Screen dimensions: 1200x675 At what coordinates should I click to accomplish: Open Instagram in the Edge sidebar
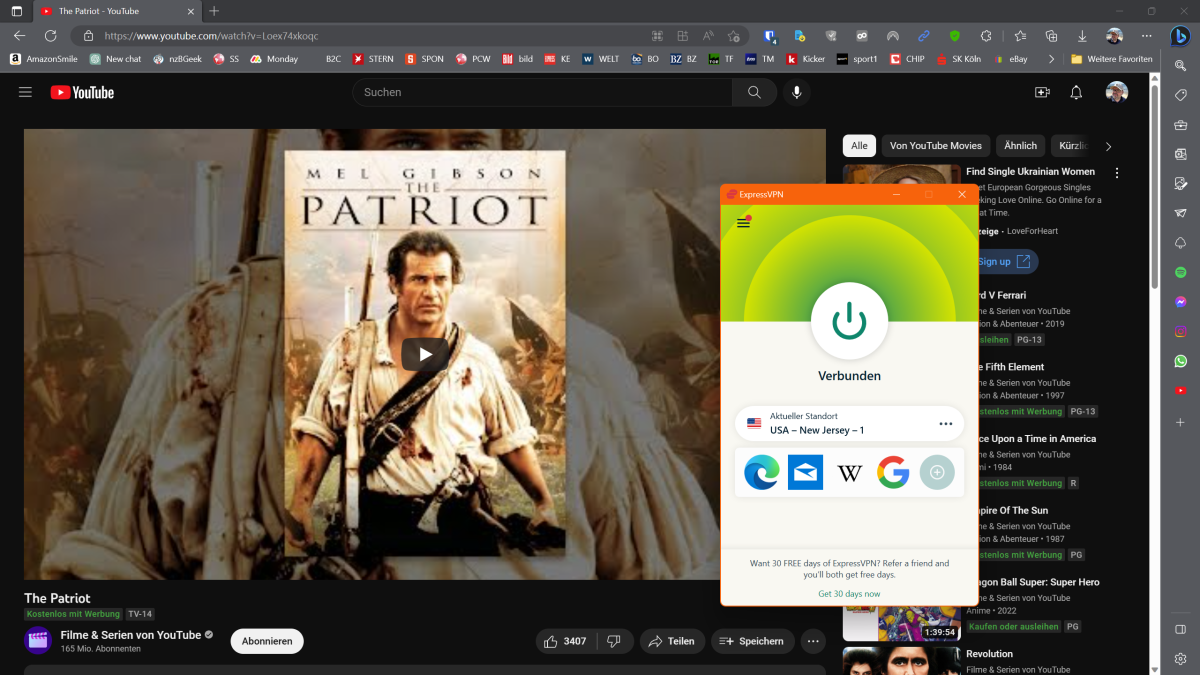pyautogui.click(x=1180, y=331)
